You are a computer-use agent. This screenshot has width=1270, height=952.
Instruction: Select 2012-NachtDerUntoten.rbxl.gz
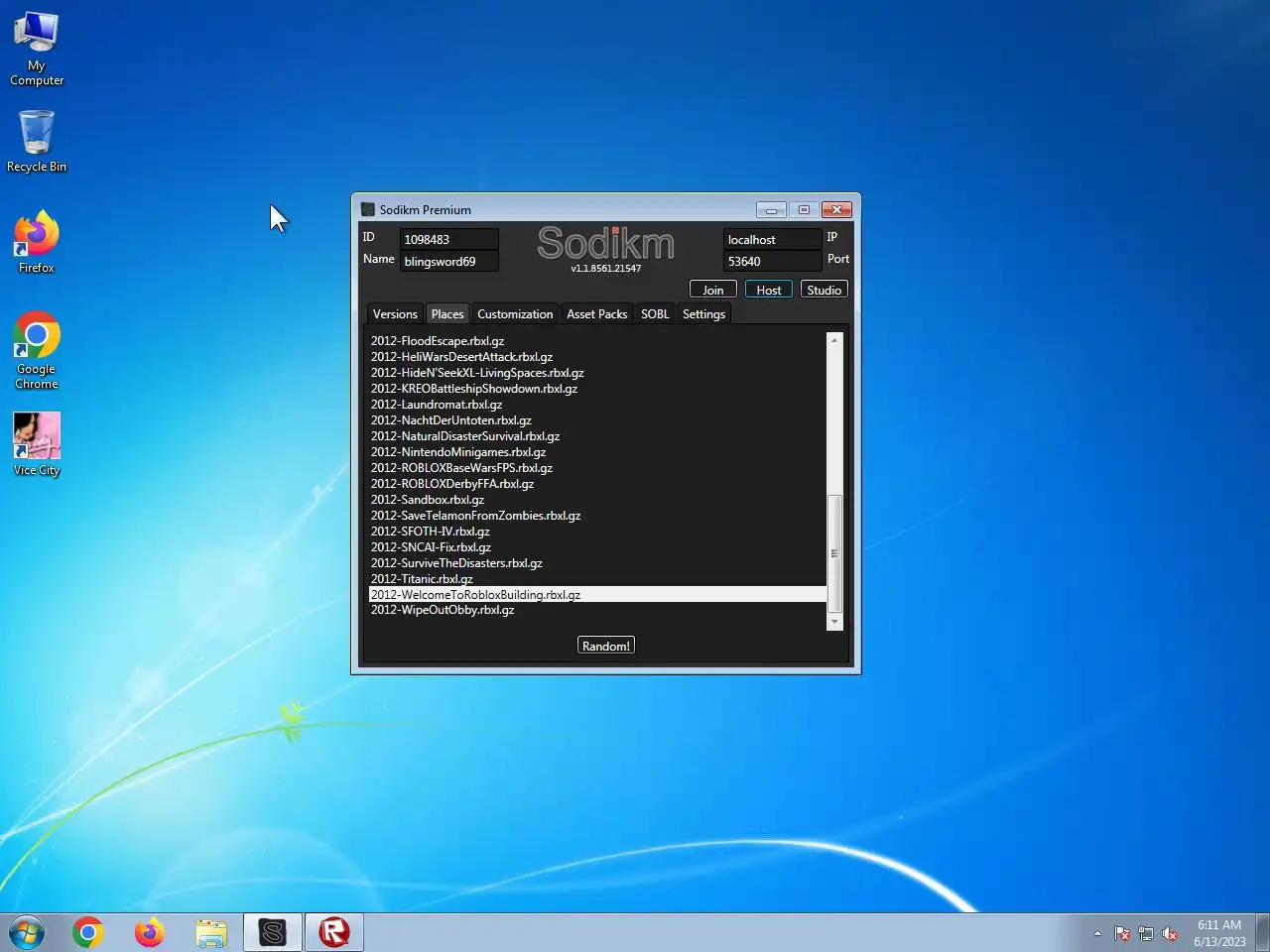click(x=597, y=420)
